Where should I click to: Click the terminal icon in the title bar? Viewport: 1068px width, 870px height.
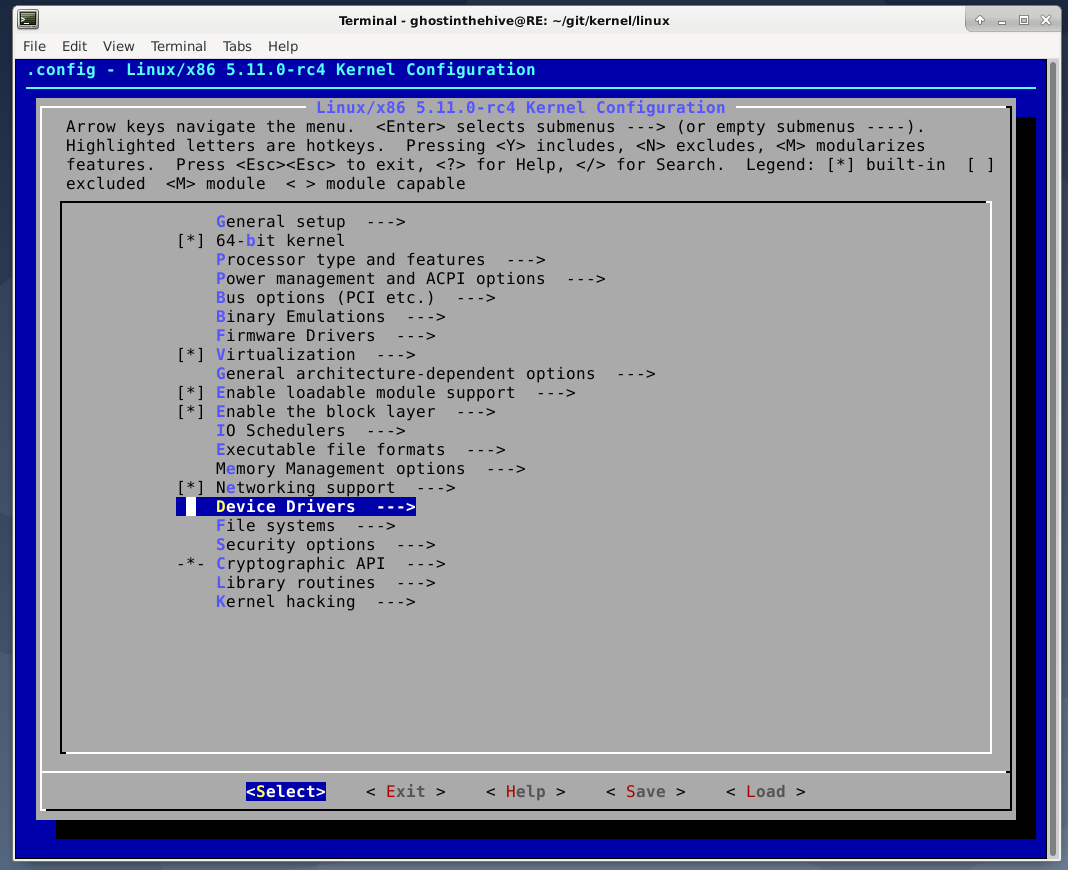29,19
